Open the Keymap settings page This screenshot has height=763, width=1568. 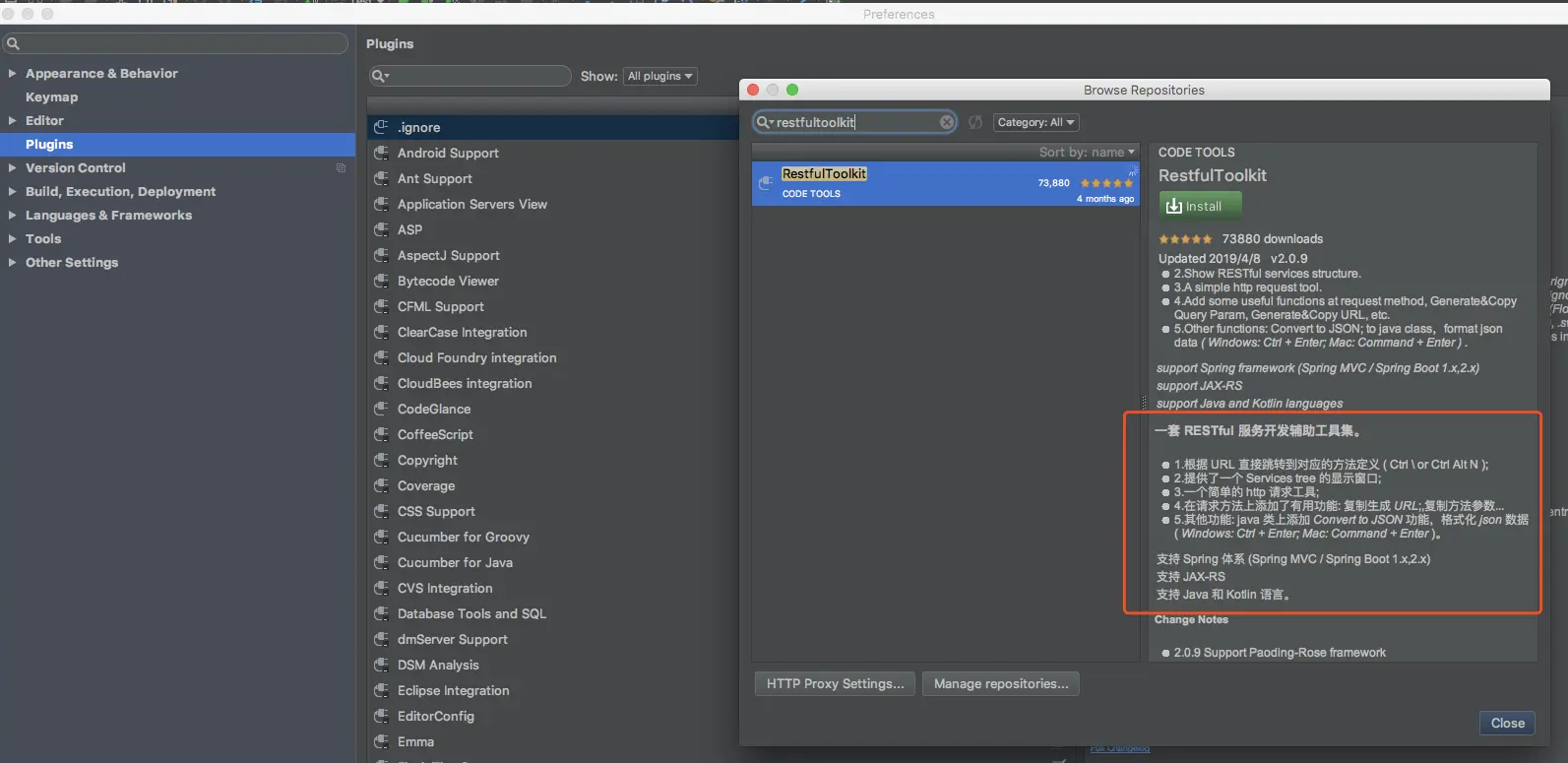click(51, 96)
